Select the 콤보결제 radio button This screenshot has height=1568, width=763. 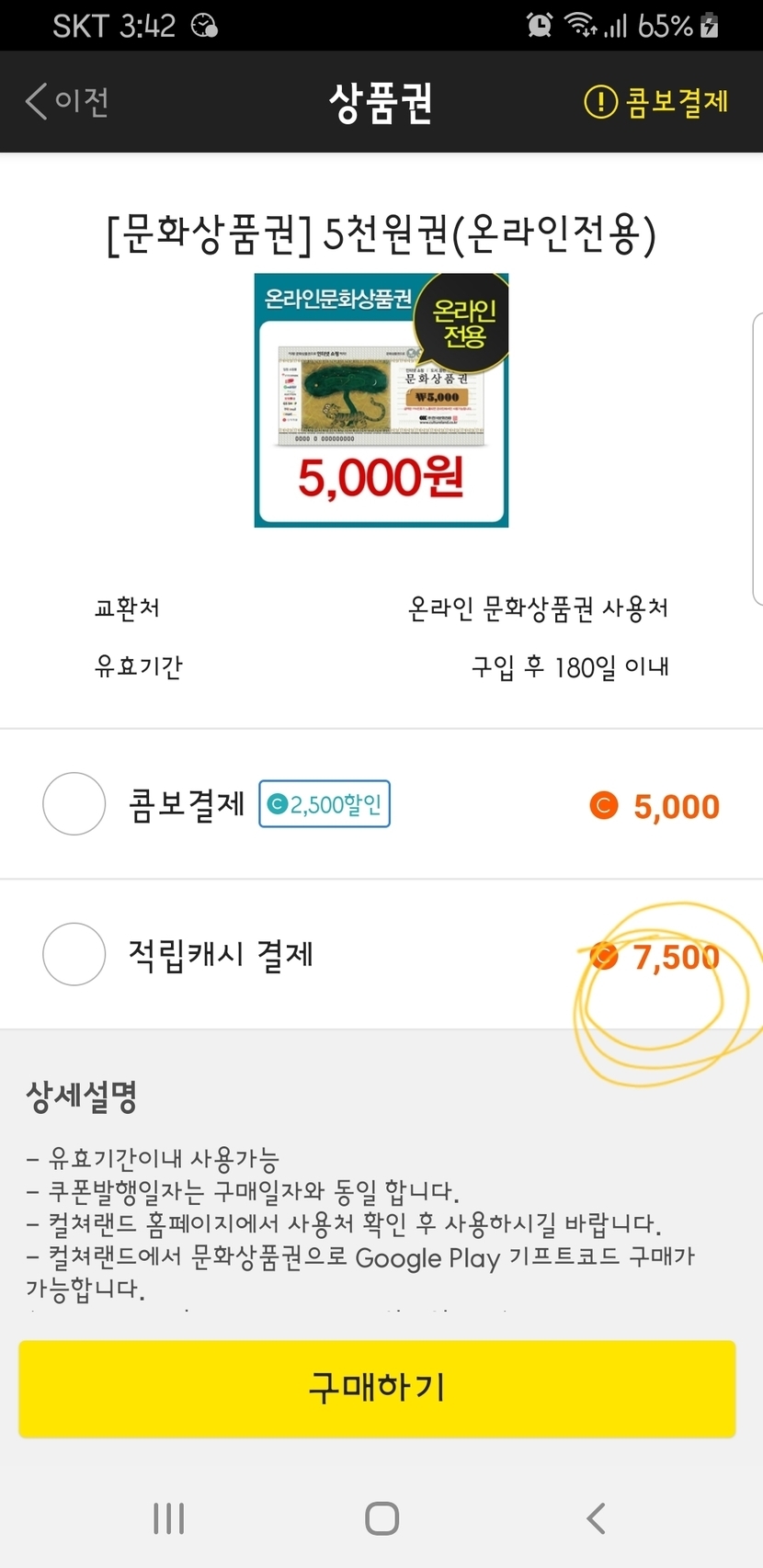(74, 804)
